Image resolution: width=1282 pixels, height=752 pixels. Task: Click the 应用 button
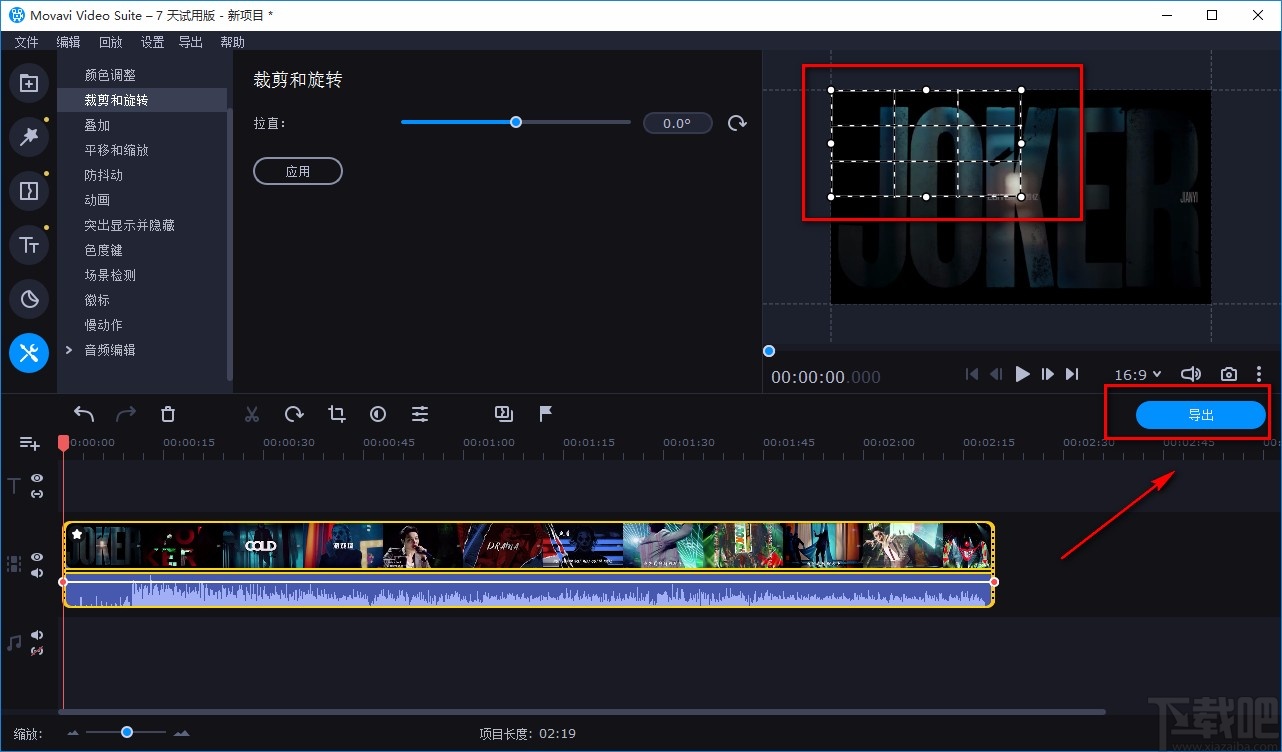point(298,171)
